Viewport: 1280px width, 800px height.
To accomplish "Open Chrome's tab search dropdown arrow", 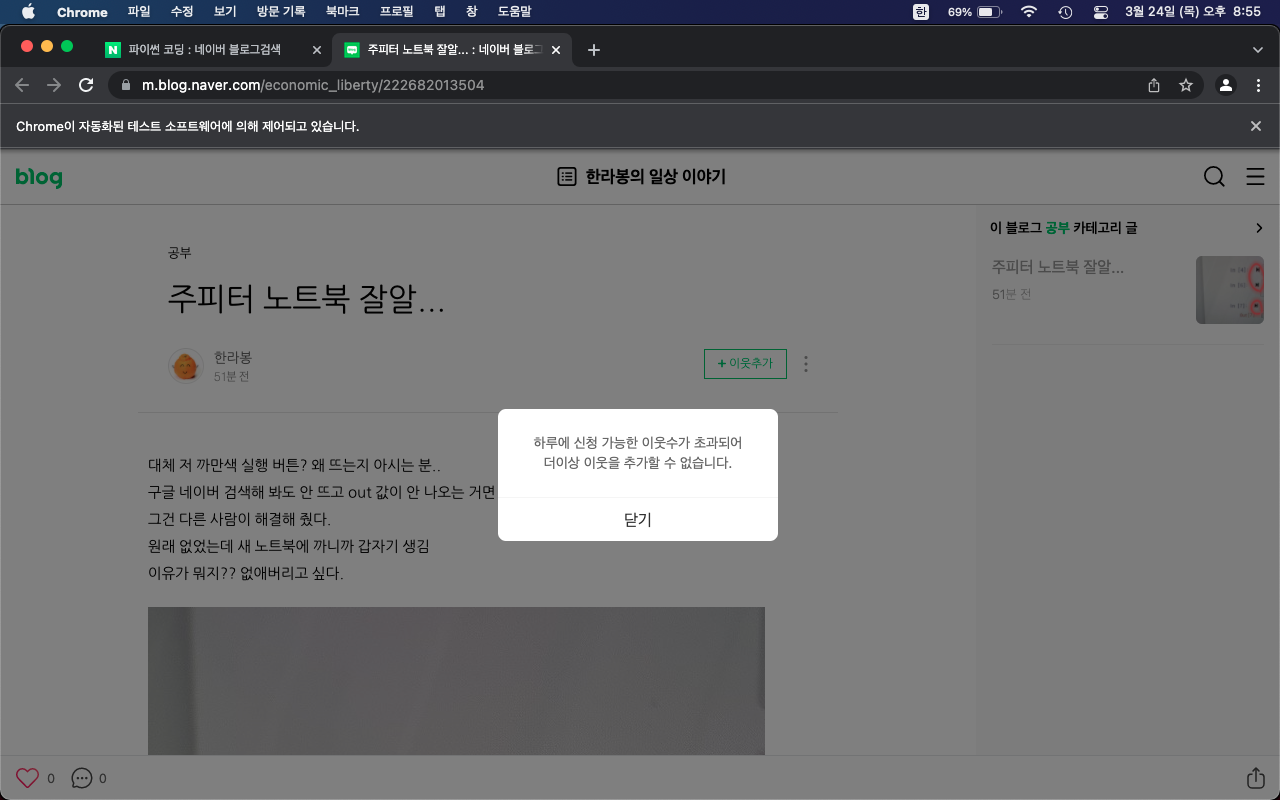I will tap(1258, 50).
